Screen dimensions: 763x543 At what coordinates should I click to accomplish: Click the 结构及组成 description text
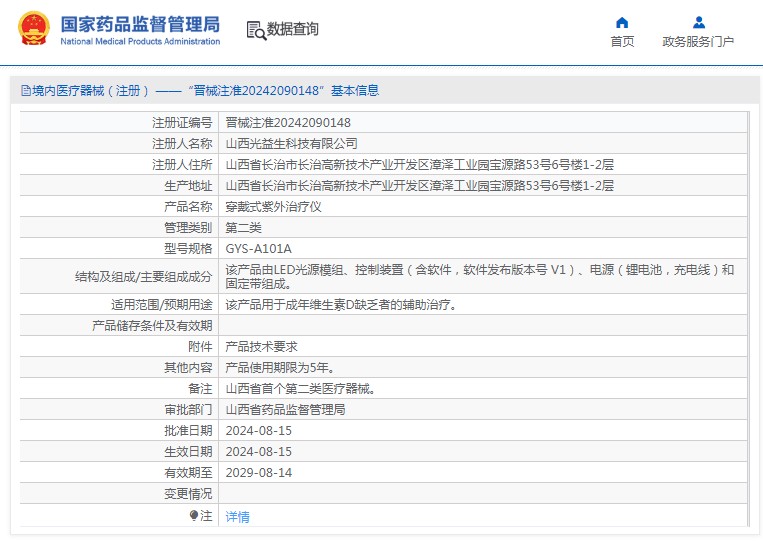point(480,276)
